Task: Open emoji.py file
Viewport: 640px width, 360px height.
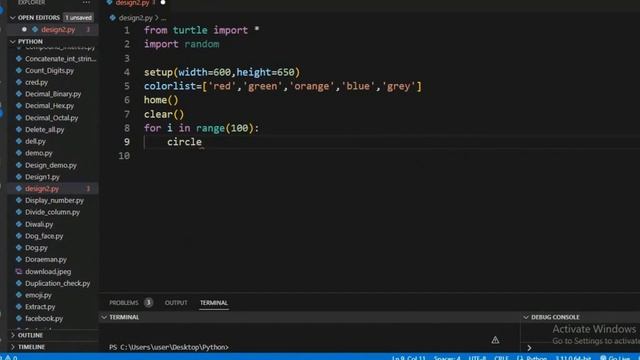Action: point(38,295)
